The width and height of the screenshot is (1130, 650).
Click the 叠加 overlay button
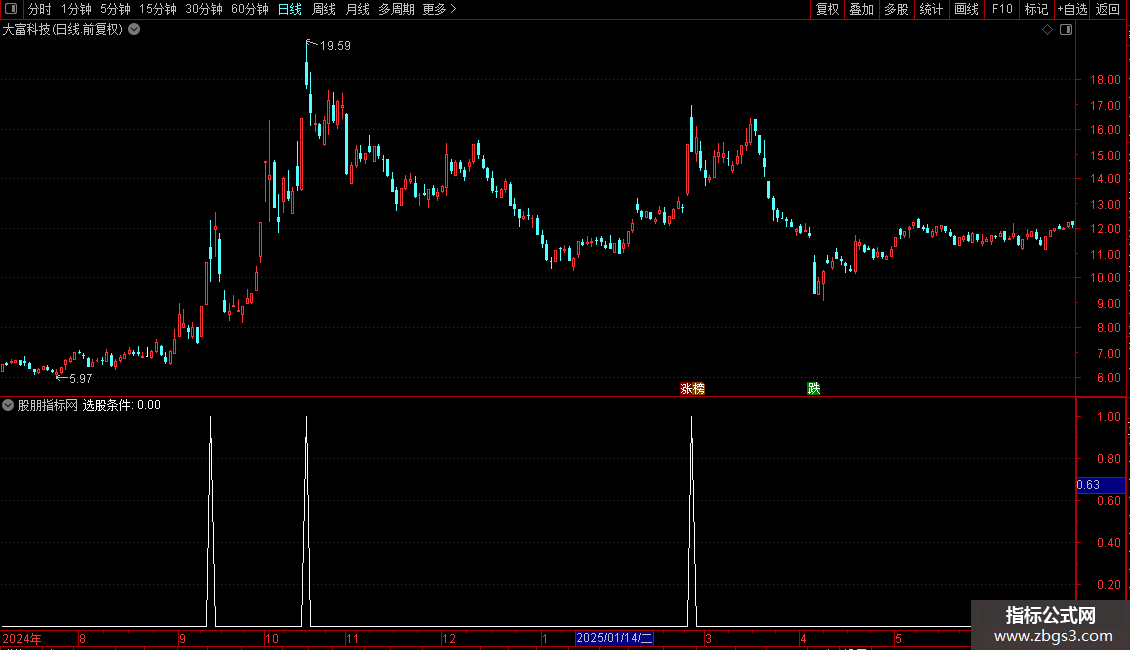(862, 9)
